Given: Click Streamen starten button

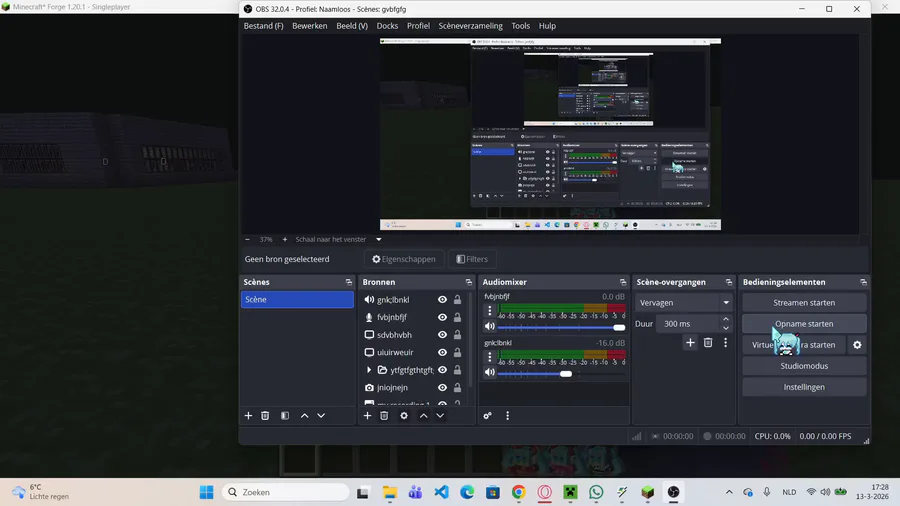Looking at the screenshot, I should 804,302.
